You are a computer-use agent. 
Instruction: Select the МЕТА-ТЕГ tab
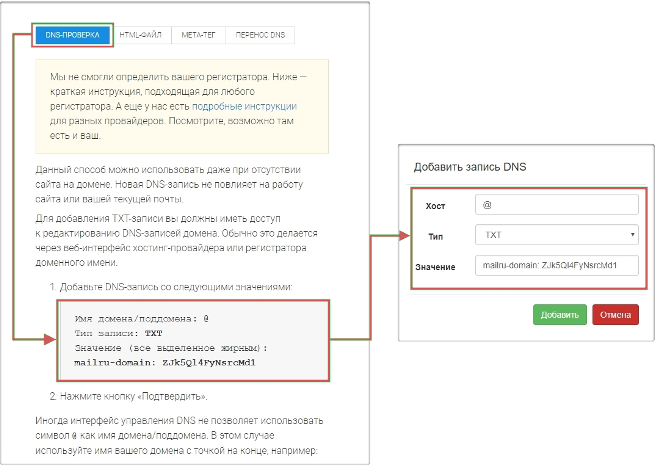tap(198, 35)
